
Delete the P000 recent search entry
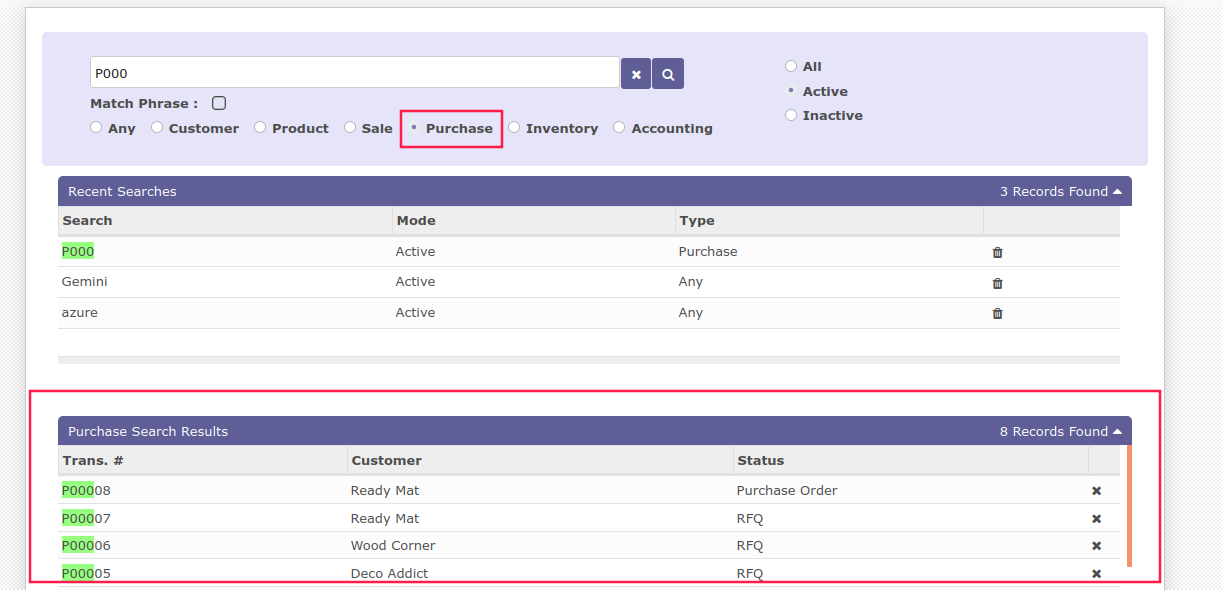point(997,253)
